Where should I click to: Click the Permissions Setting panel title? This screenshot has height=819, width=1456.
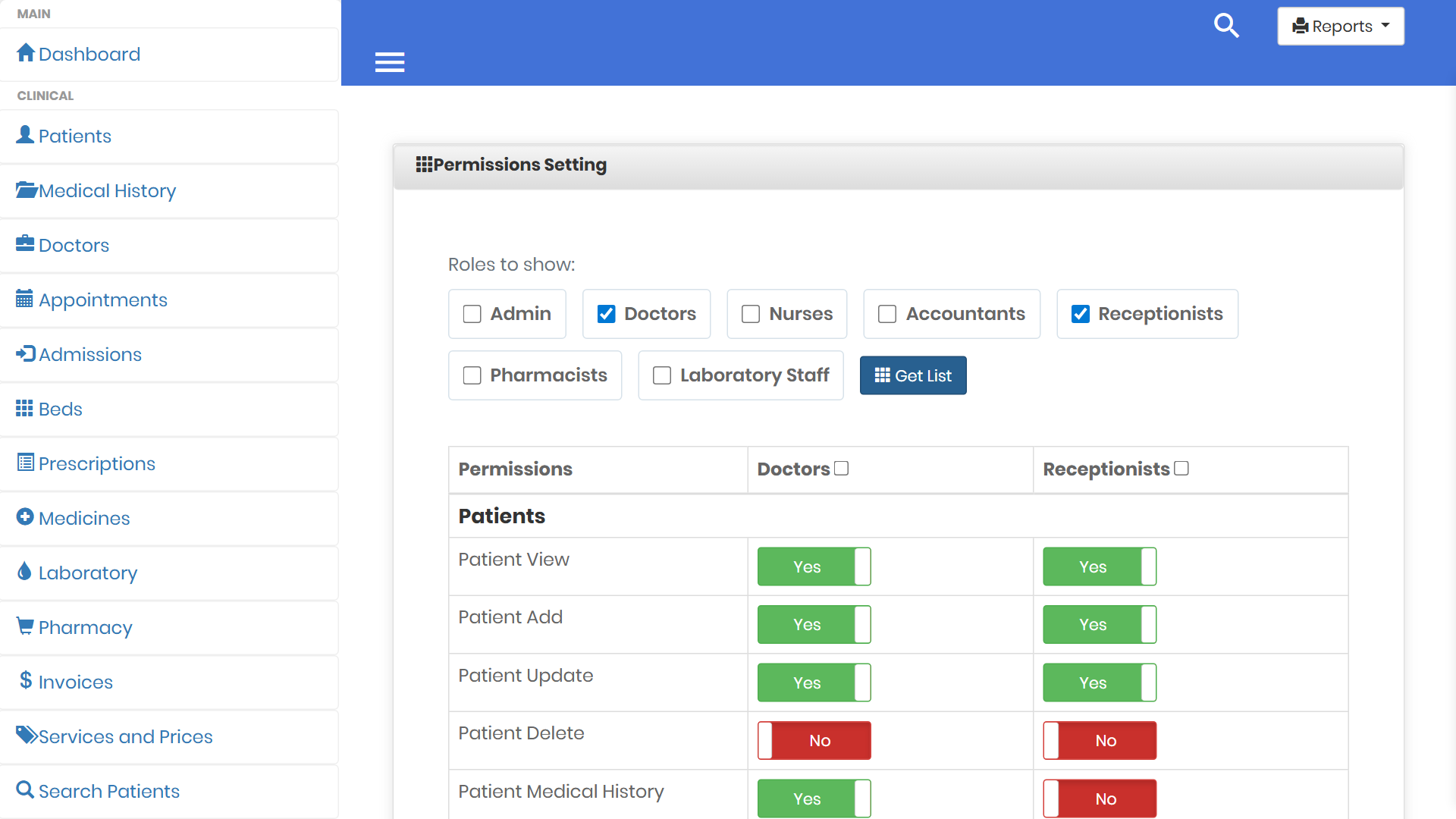[520, 165]
